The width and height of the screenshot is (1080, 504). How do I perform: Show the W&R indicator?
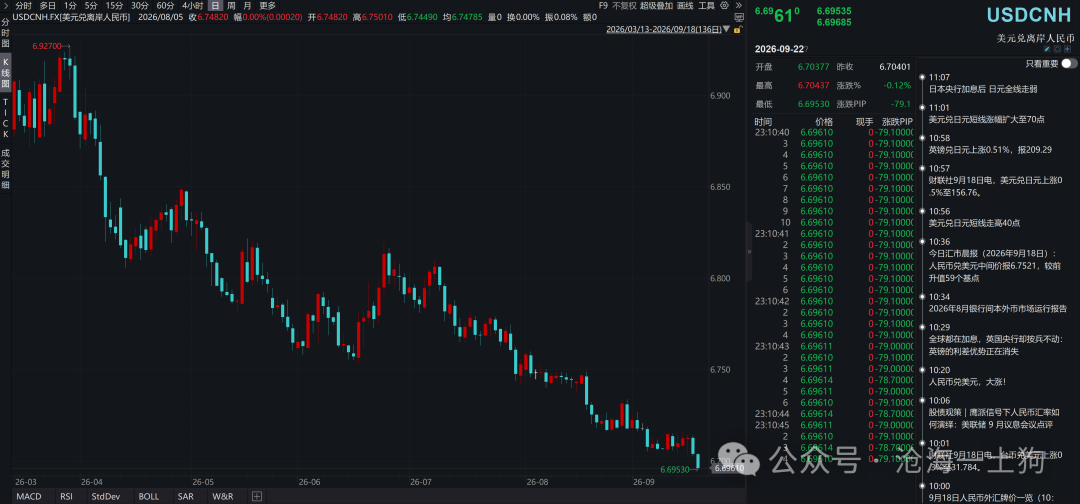click(222, 496)
